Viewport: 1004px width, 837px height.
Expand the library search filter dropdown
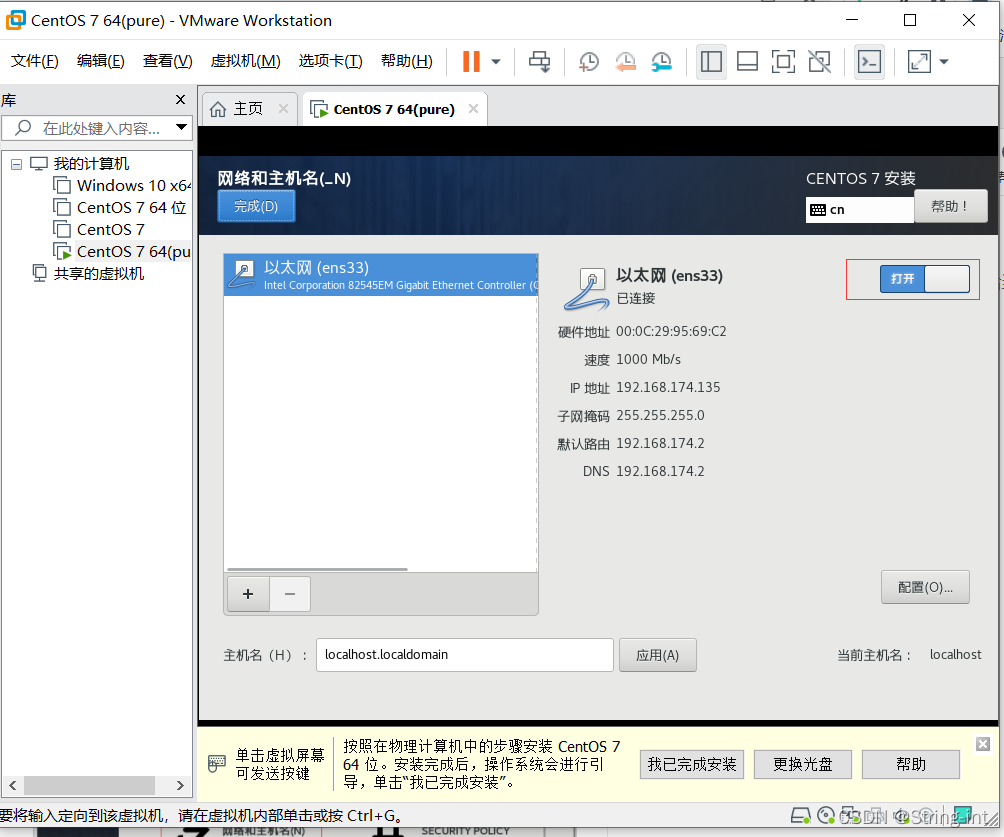(x=181, y=127)
